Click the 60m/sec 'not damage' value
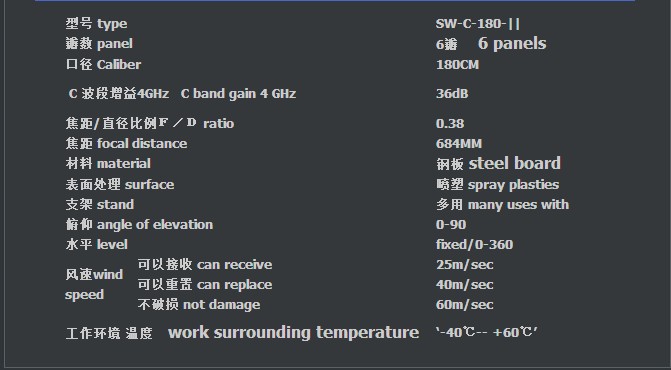This screenshot has height=370, width=671. (464, 305)
